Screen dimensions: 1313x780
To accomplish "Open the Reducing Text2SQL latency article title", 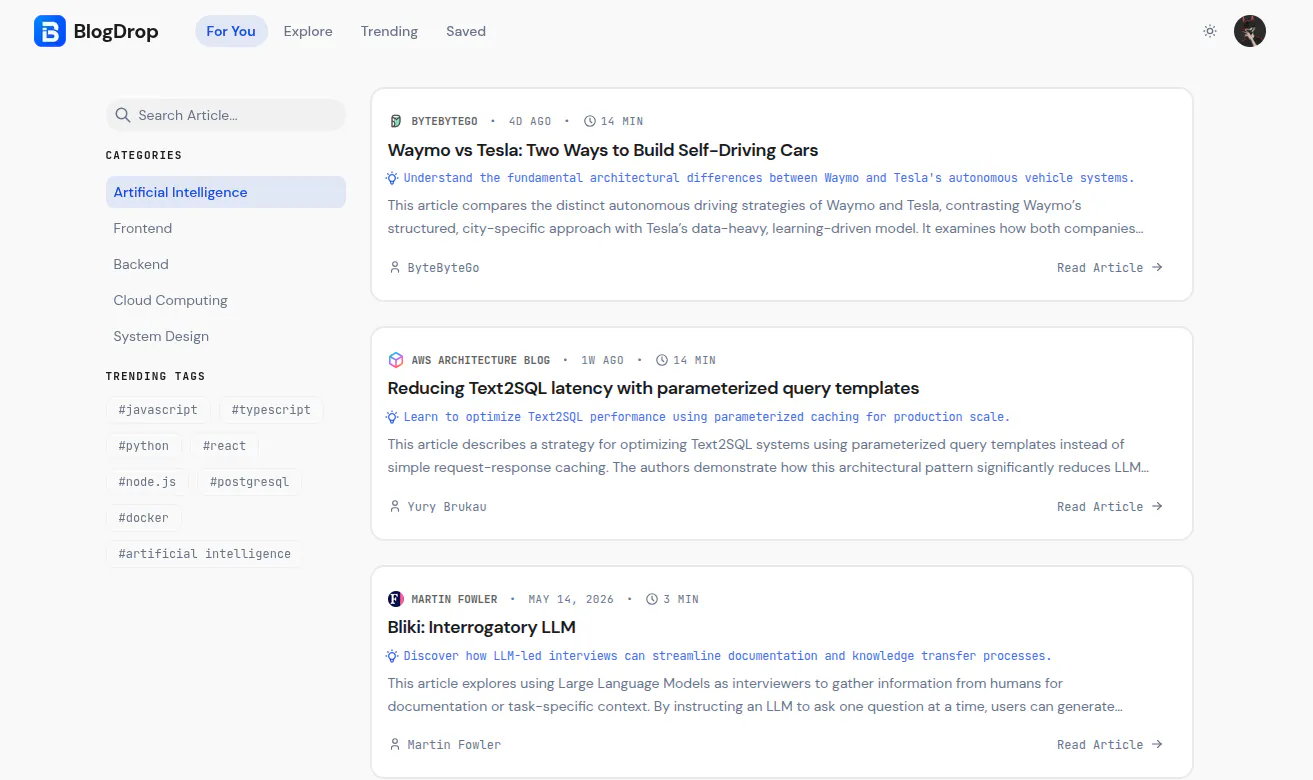I will [x=653, y=388].
